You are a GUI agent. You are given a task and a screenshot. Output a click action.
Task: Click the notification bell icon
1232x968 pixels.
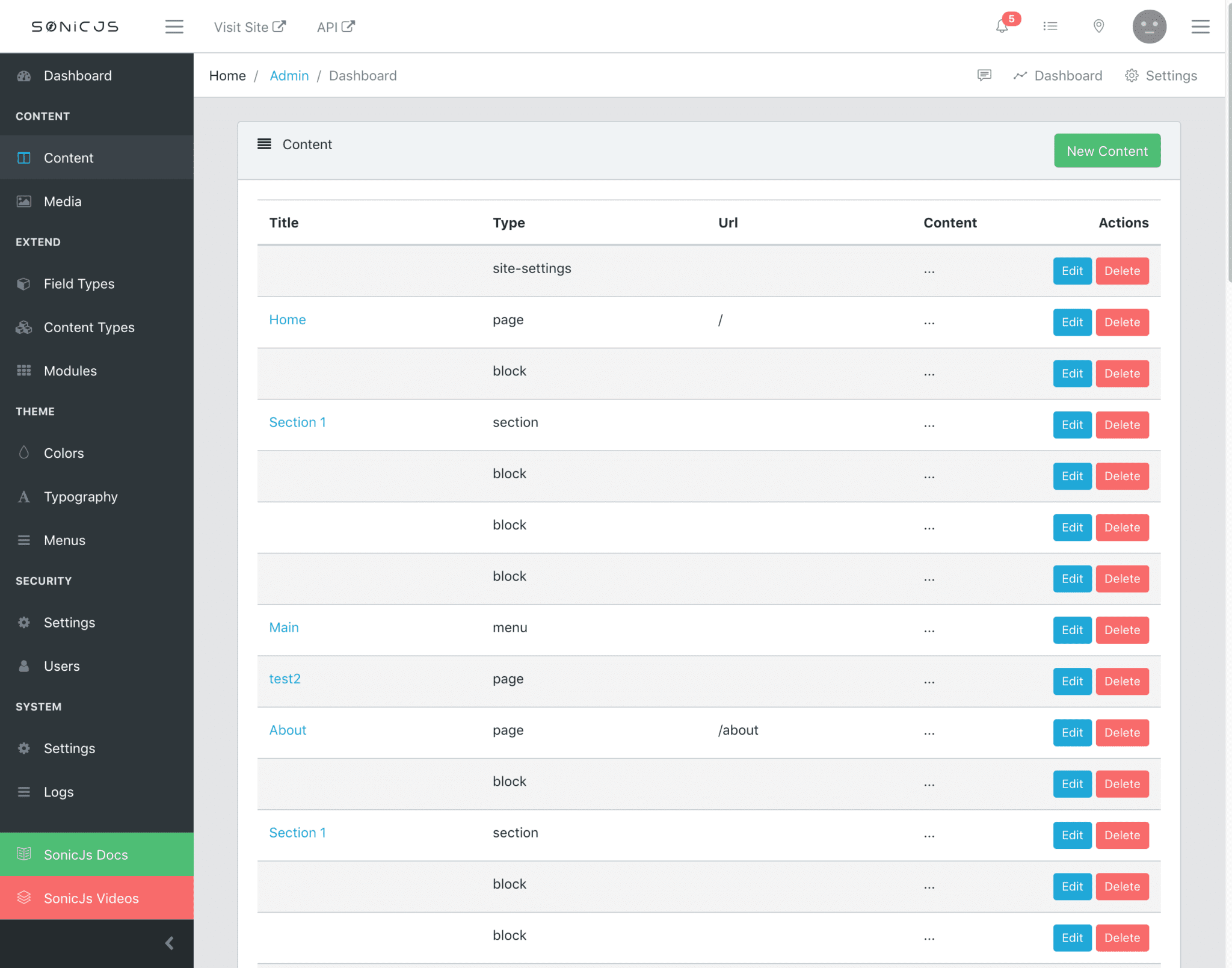[x=1002, y=26]
